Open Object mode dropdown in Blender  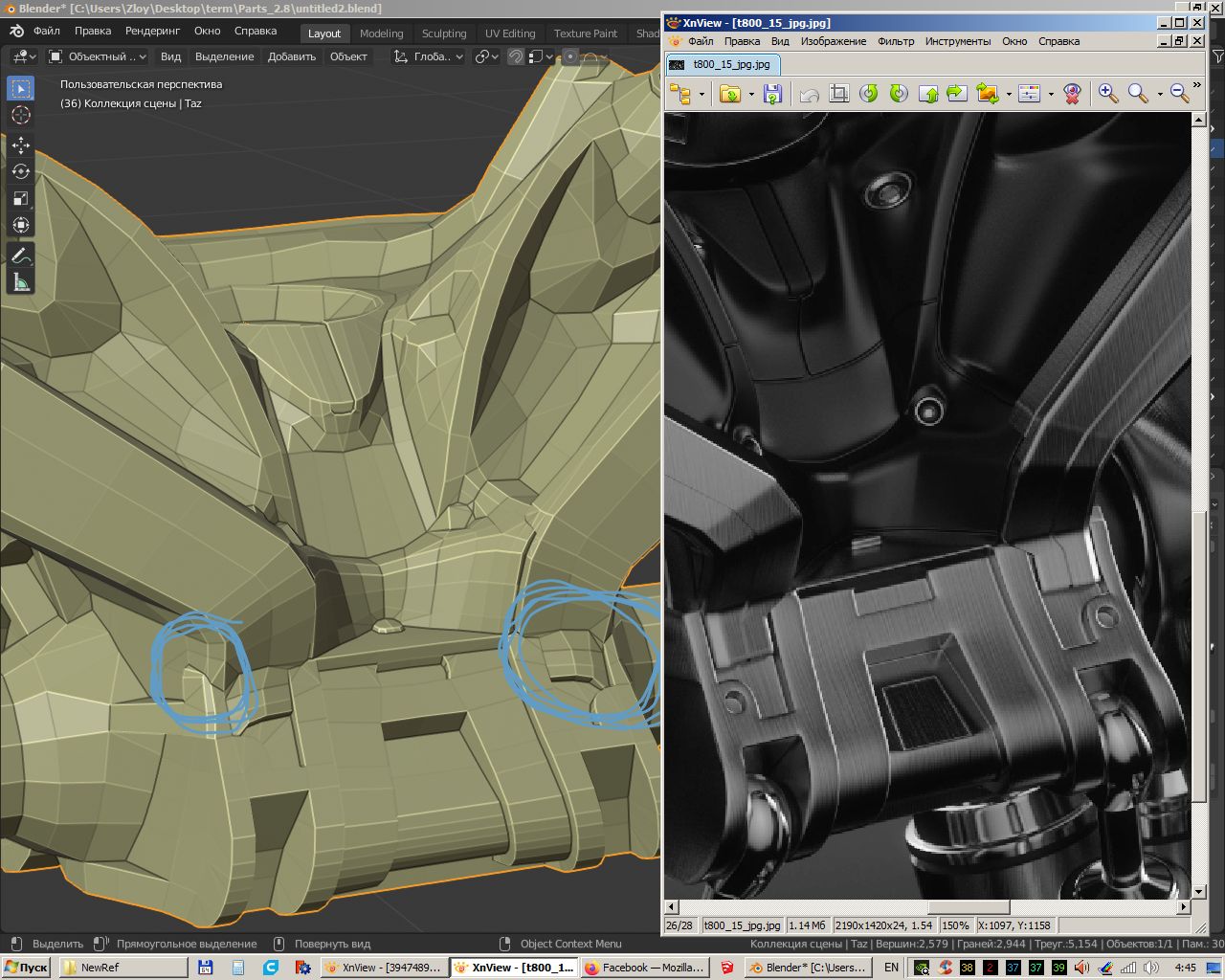(97, 56)
